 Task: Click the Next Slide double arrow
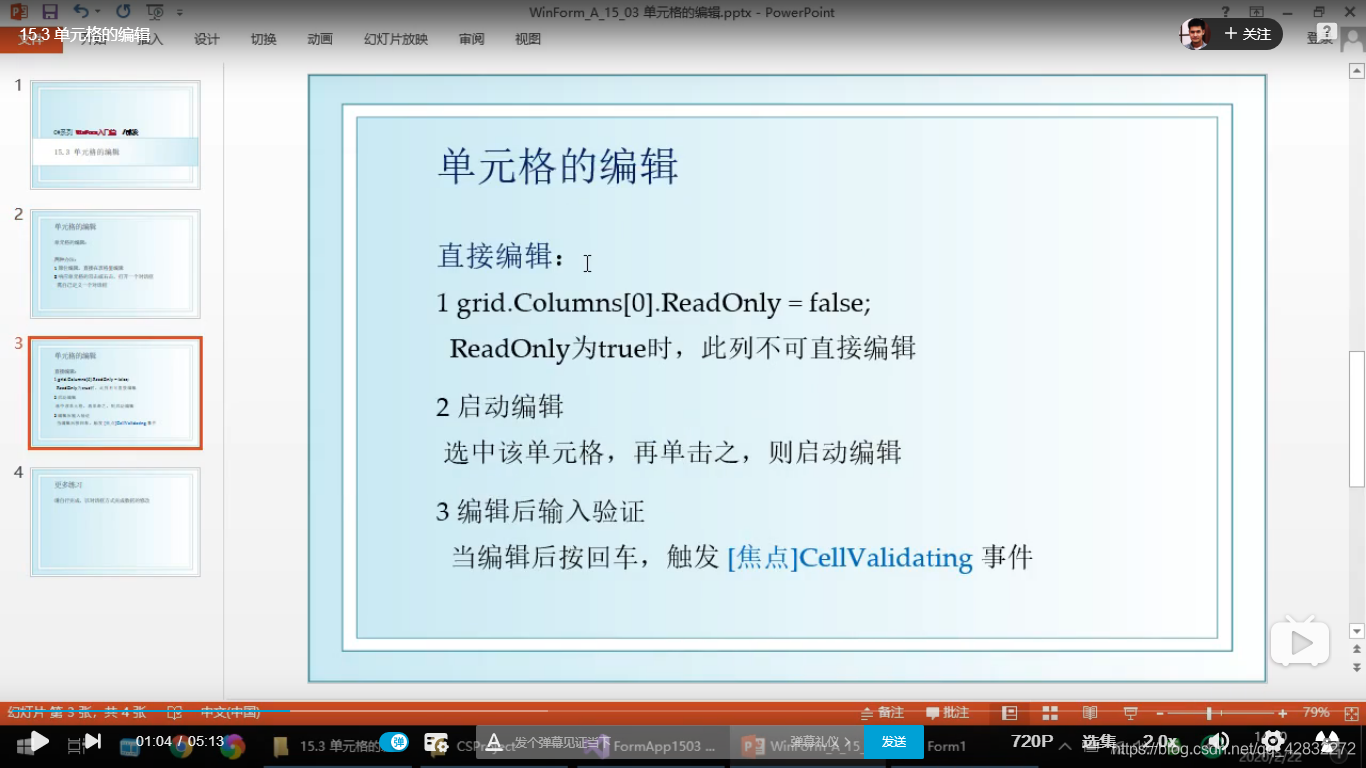pos(1357,667)
